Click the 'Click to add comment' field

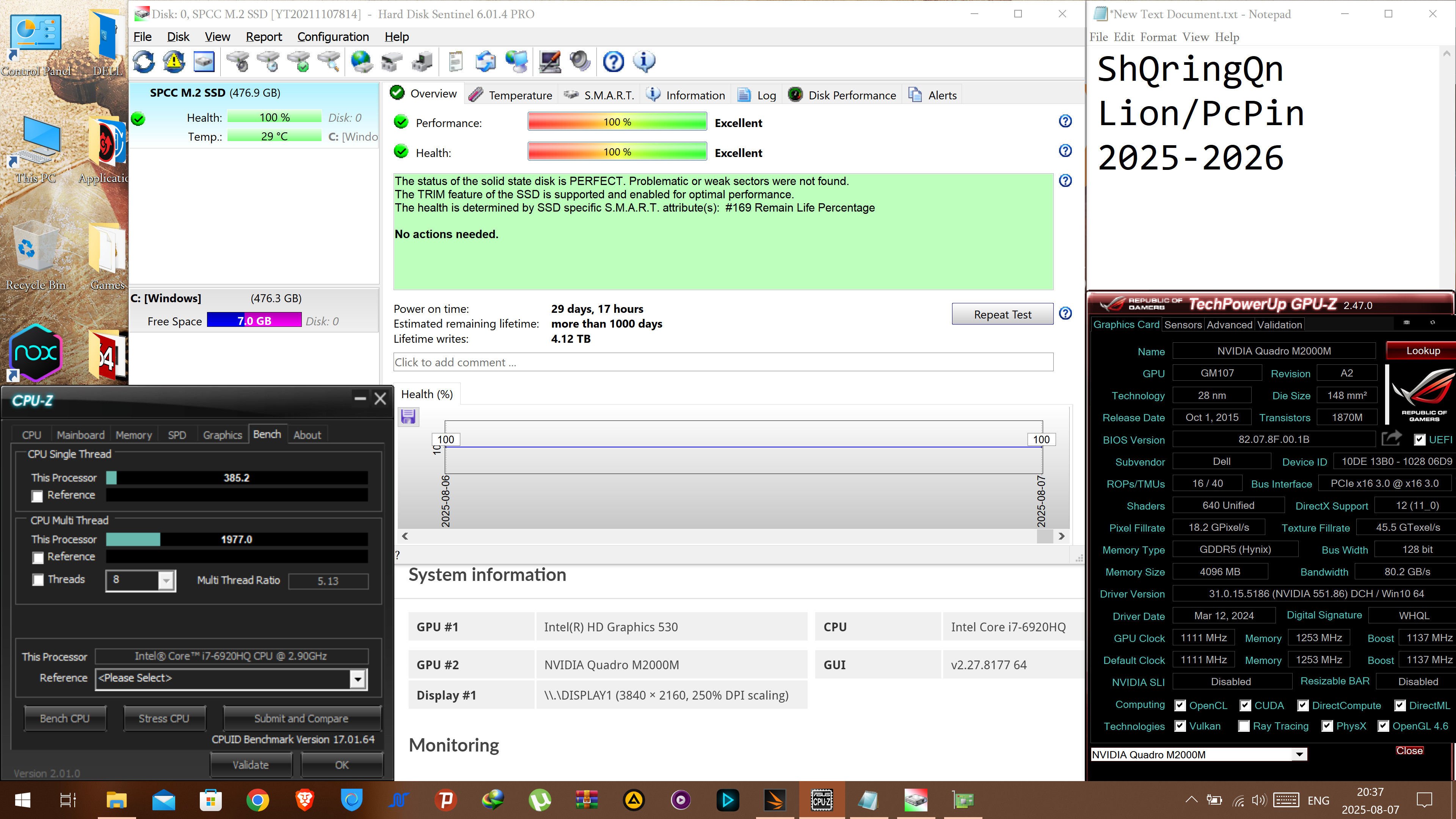pos(723,362)
